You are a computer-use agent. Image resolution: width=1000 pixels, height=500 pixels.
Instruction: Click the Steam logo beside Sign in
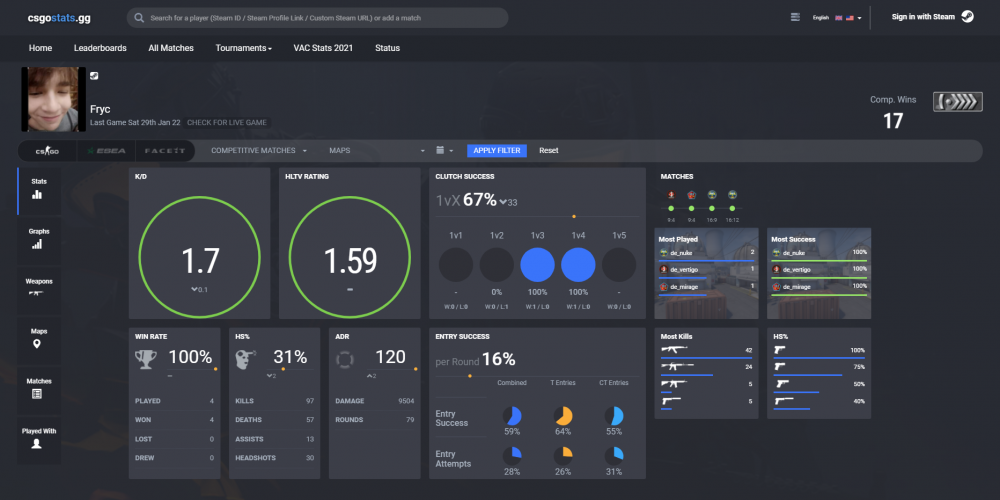967,17
